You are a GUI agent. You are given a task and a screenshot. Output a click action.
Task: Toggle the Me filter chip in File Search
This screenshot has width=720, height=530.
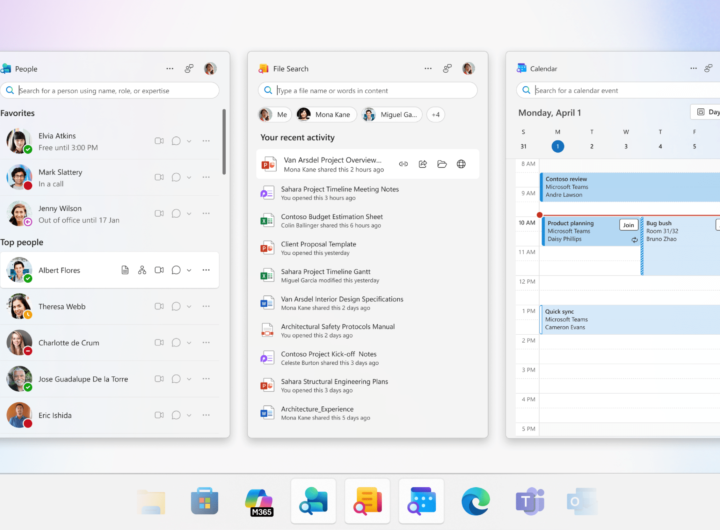pyautogui.click(x=272, y=115)
